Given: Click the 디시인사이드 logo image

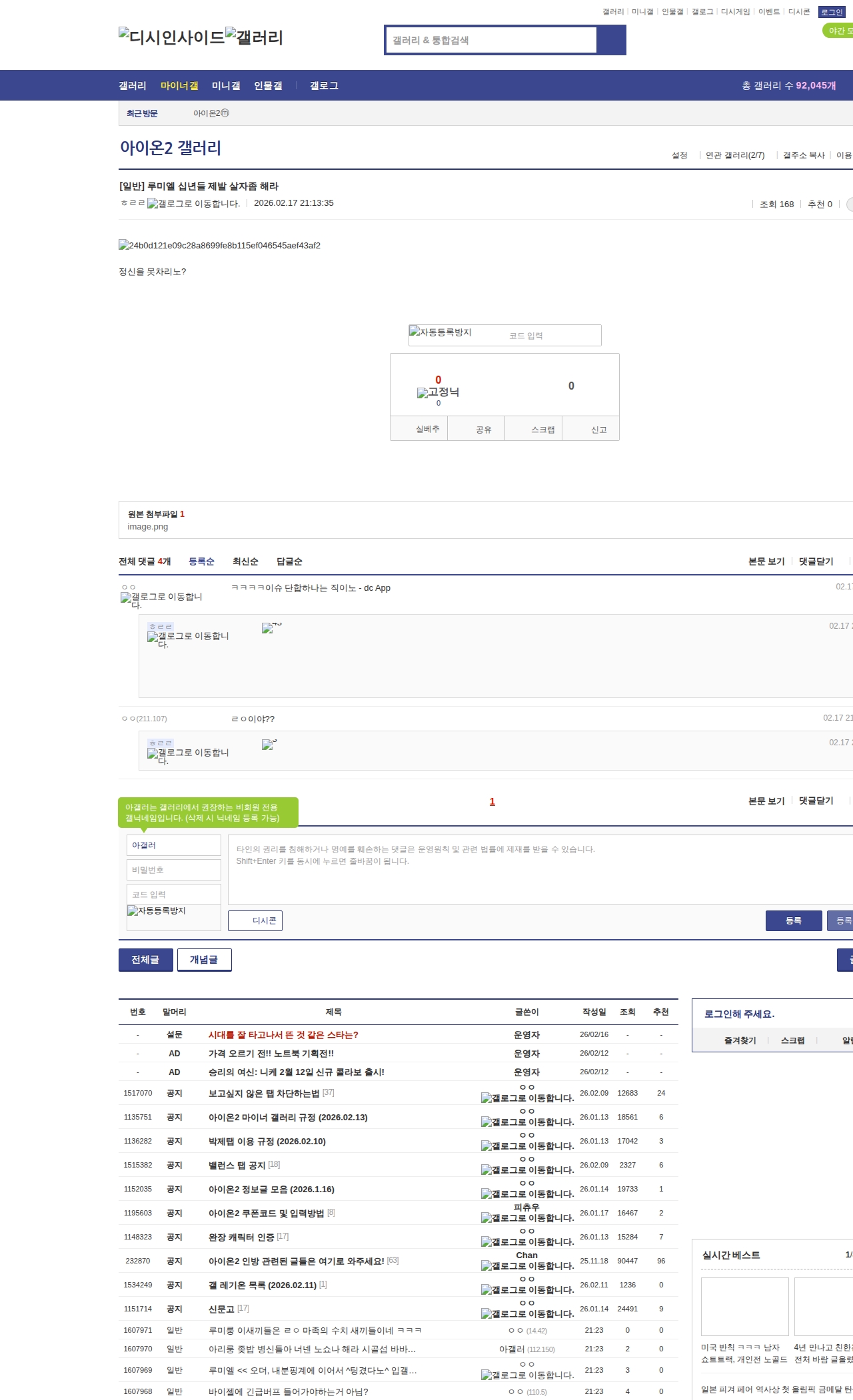Looking at the screenshot, I should pos(171,37).
